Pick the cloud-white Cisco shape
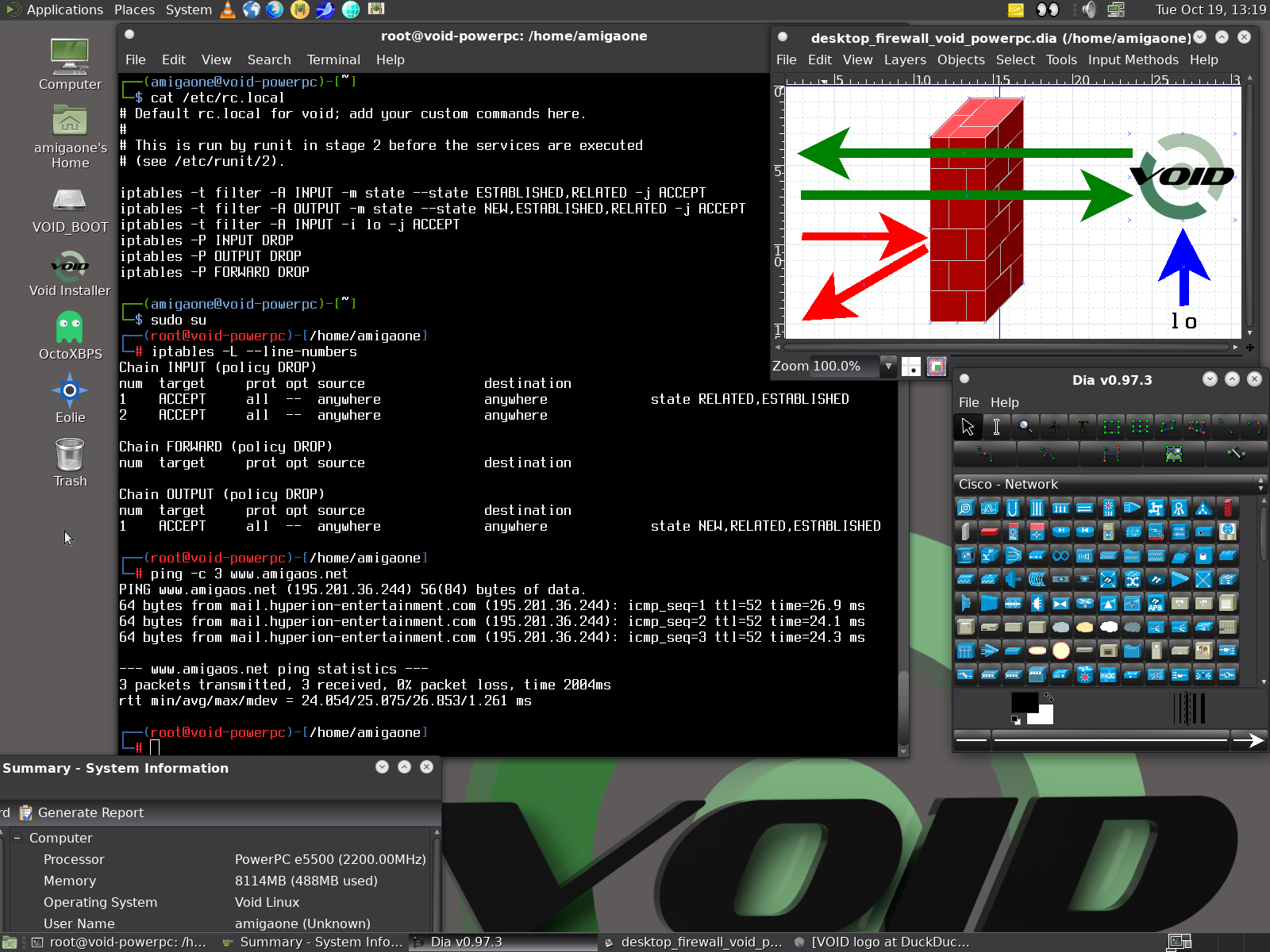Screen dimensions: 1270x952 click(1108, 627)
